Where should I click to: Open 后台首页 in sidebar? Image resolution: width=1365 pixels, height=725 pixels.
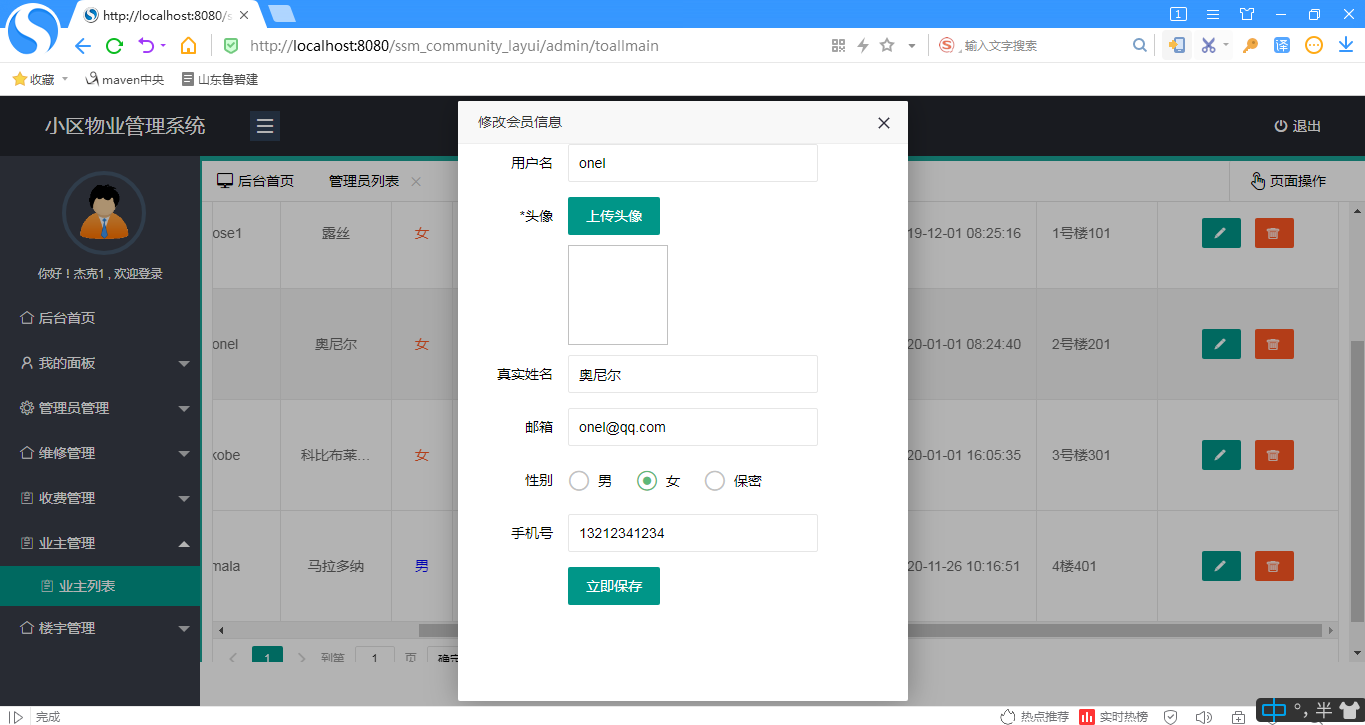coord(100,318)
